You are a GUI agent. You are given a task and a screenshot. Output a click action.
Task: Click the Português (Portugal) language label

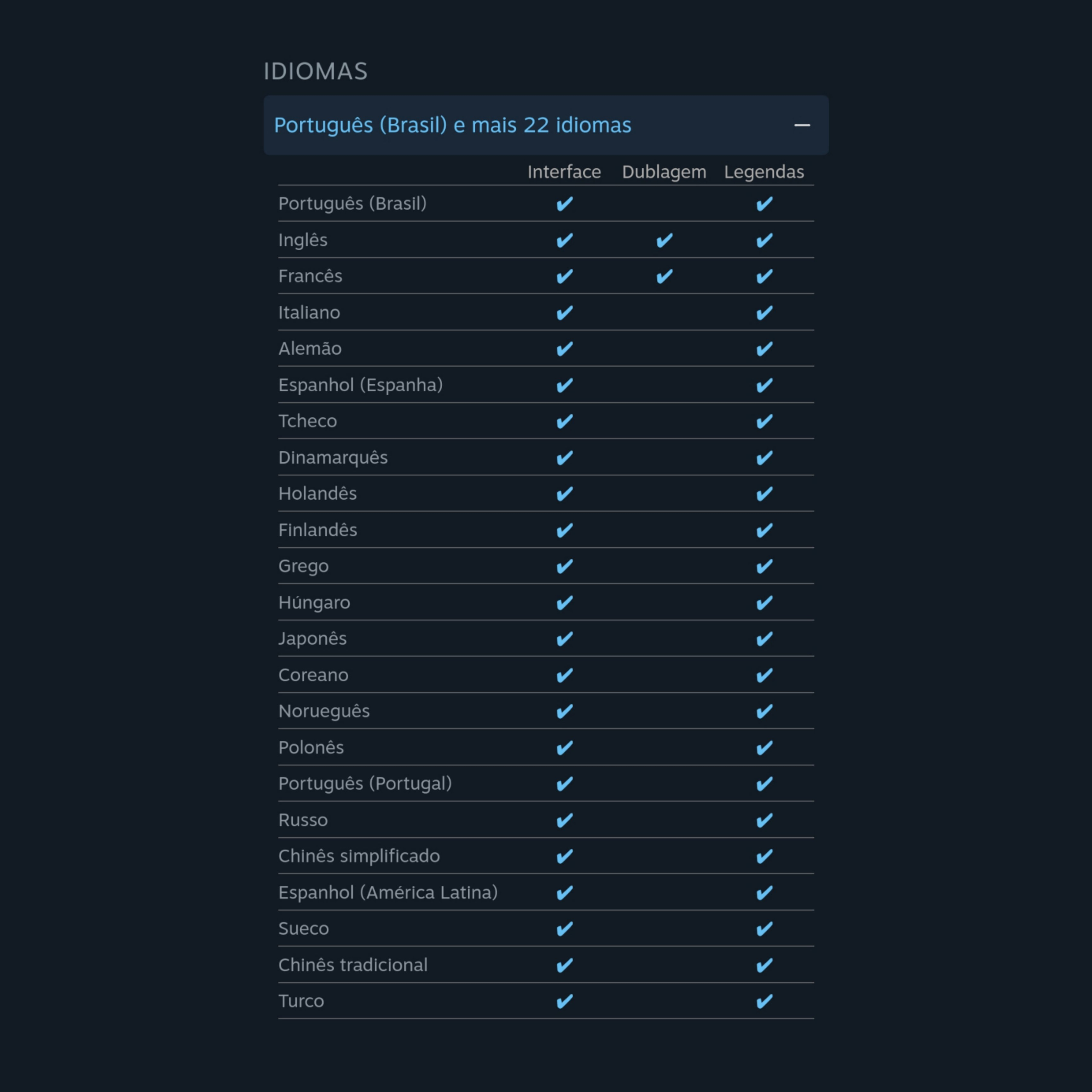pyautogui.click(x=364, y=784)
